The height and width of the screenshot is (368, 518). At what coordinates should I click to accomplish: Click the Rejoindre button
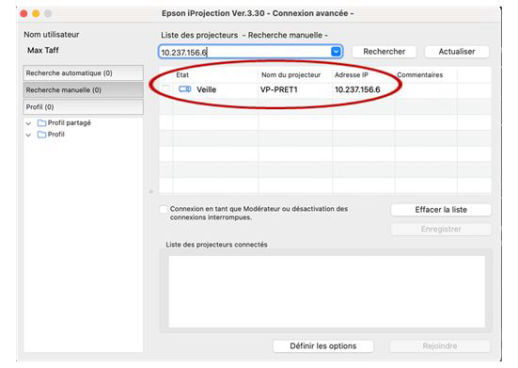(440, 346)
